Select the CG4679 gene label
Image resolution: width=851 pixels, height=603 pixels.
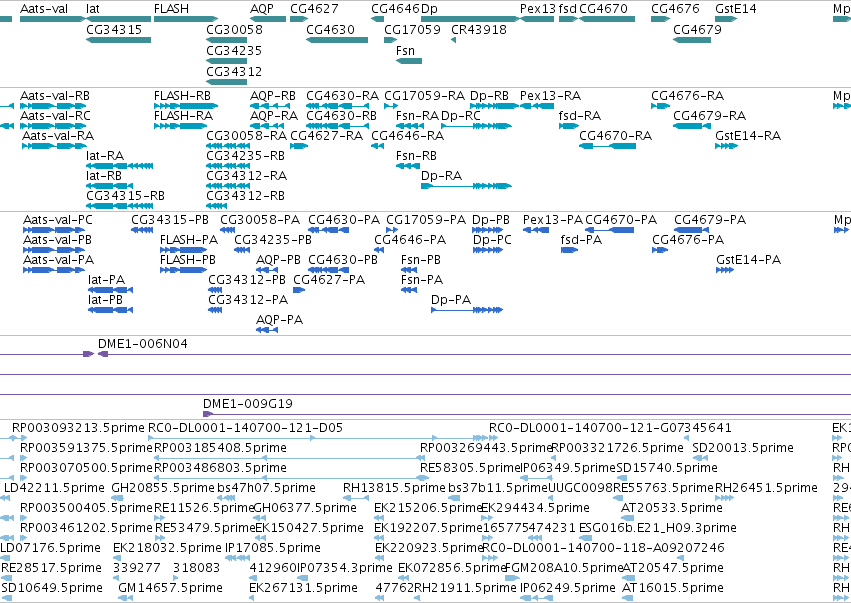[697, 29]
